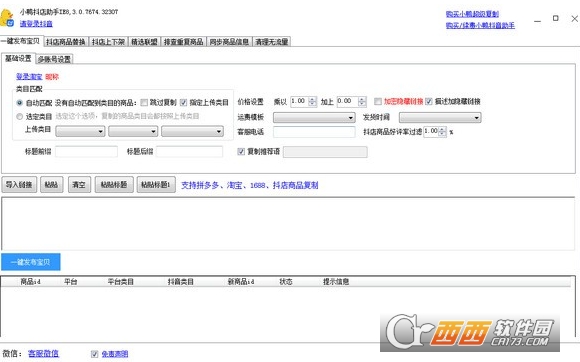
Task: Click the 登录淘宝 link
Action: (29, 77)
